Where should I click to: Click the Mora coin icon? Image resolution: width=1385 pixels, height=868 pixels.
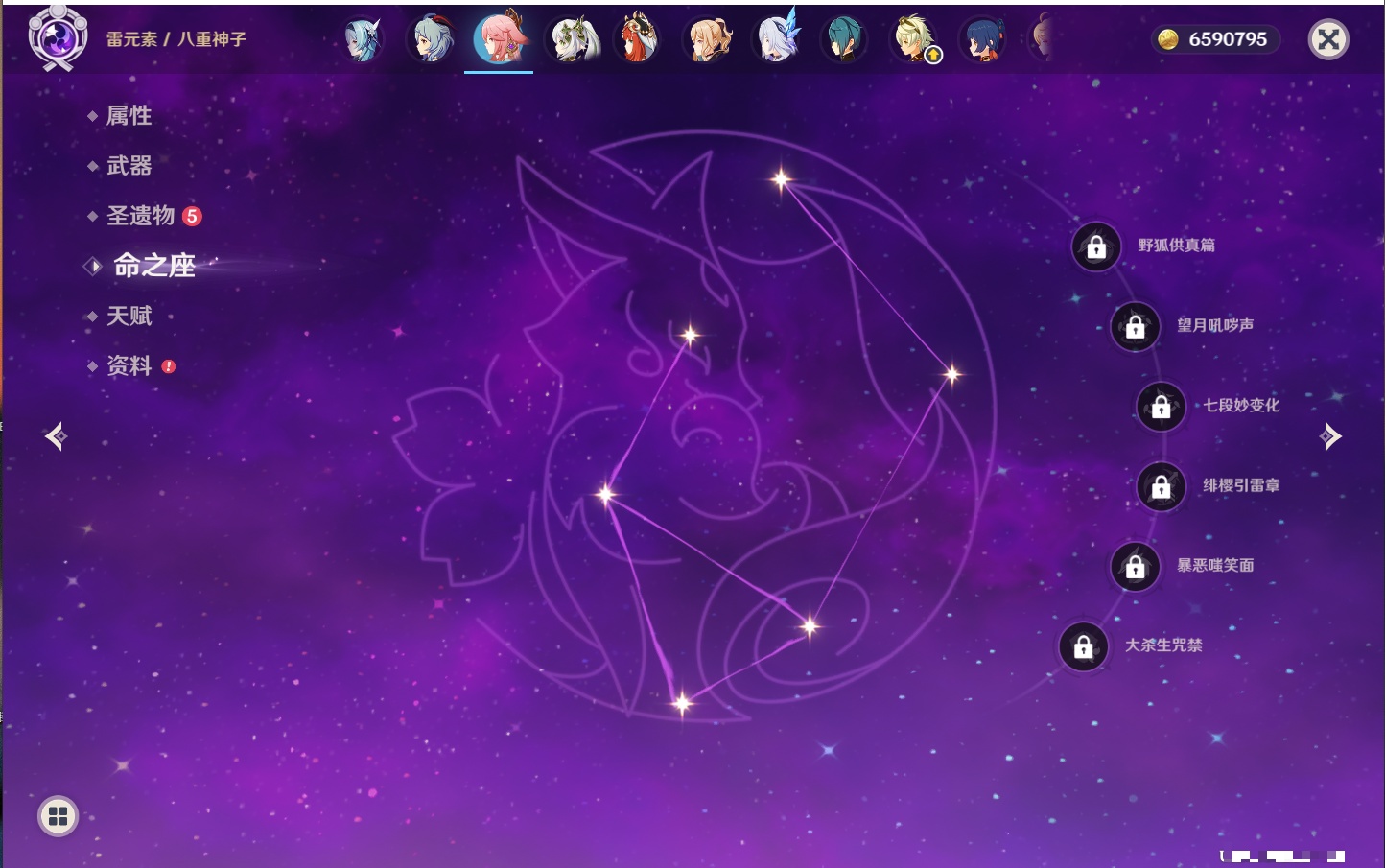1167,39
